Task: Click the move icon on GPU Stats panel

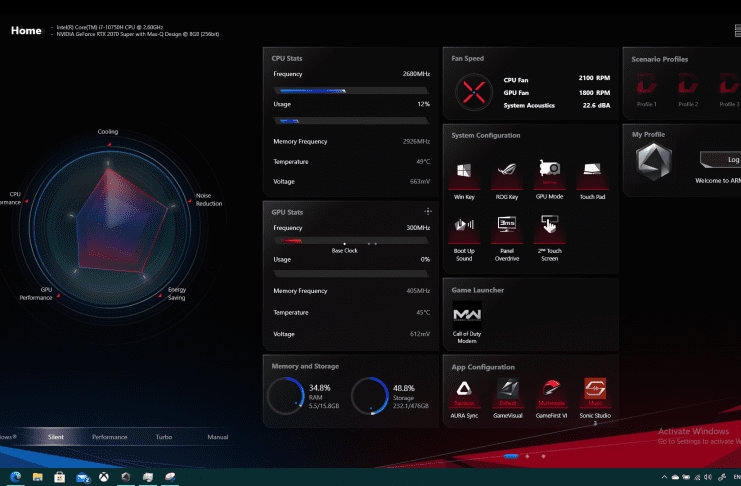Action: tap(428, 211)
